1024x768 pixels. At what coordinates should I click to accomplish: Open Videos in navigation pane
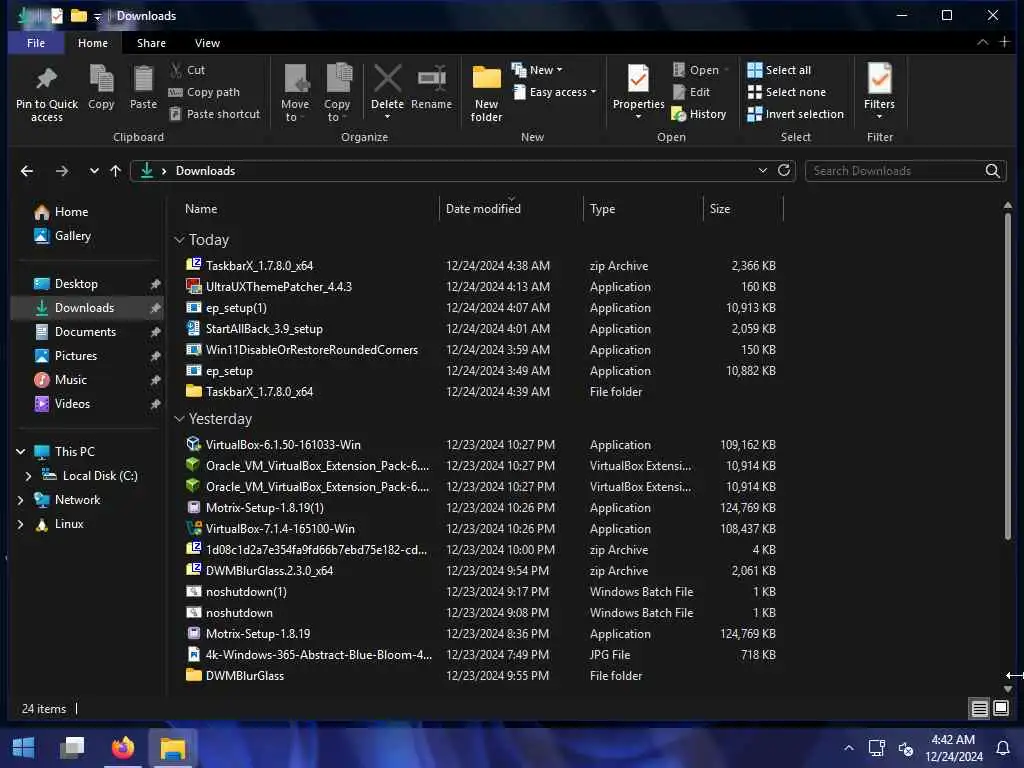(x=62, y=404)
